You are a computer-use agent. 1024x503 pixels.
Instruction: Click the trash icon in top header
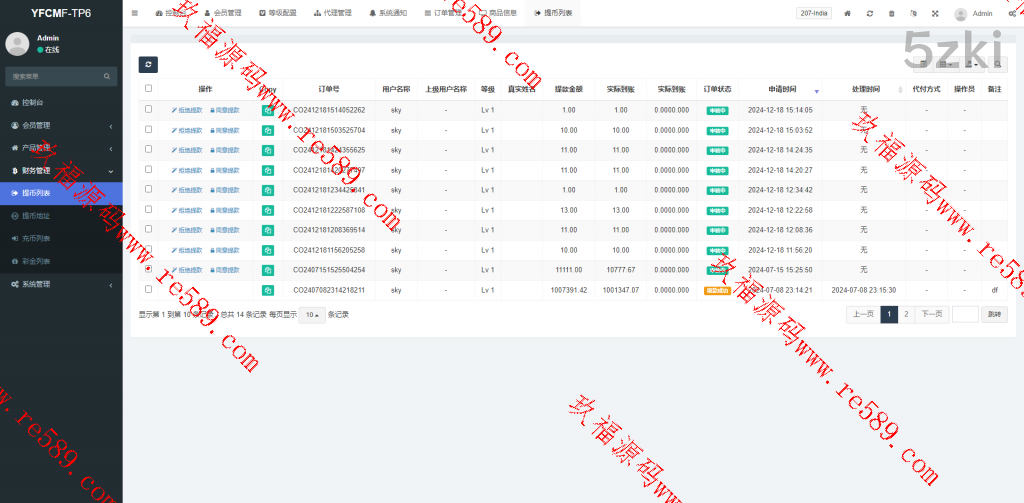[x=891, y=14]
